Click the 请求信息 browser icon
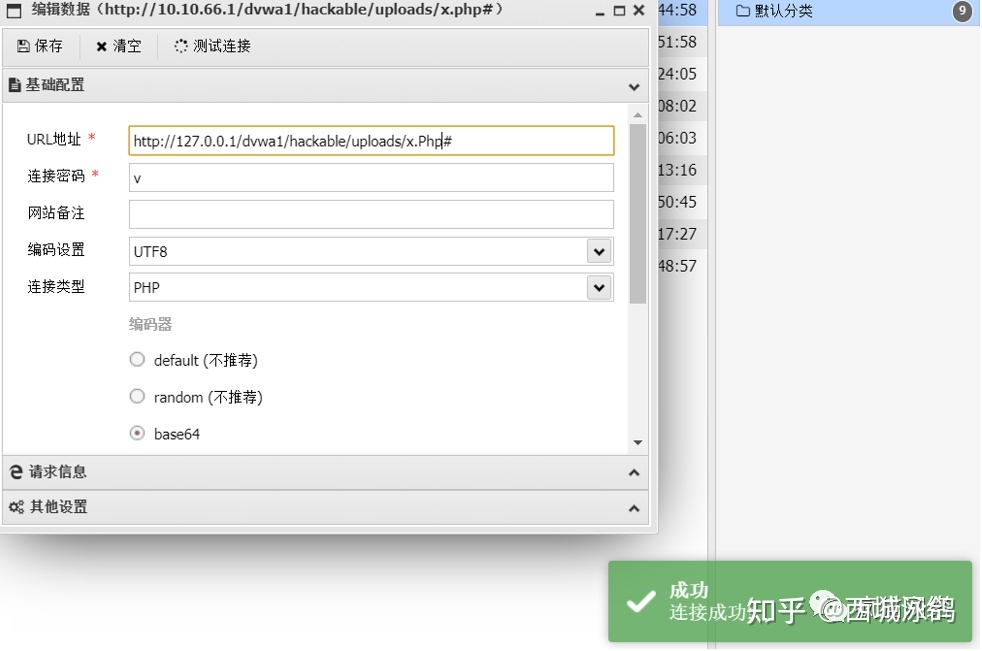Image resolution: width=982 pixels, height=651 pixels. pos(16,472)
